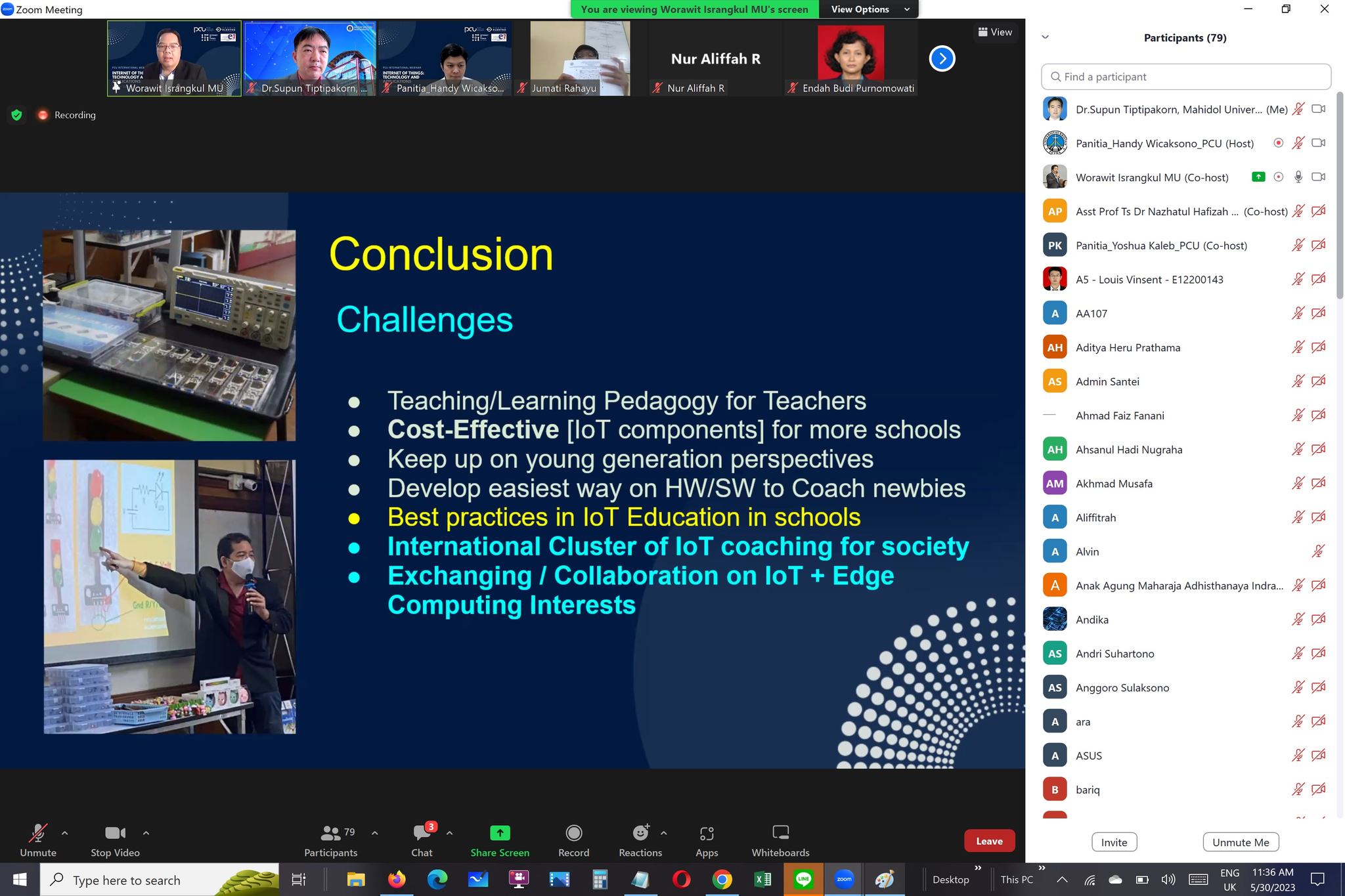
Task: Show next video thumbnails with blue arrow
Action: [x=942, y=58]
